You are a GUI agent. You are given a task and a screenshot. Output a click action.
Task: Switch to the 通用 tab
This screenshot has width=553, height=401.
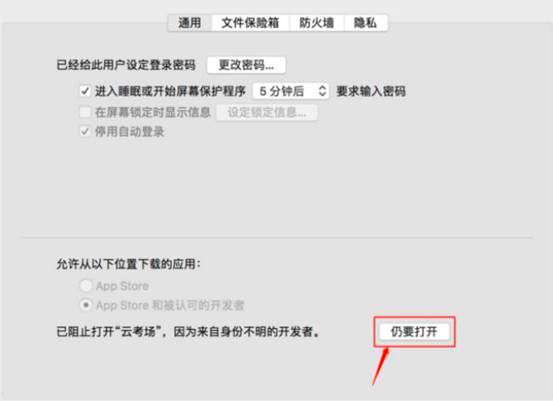190,23
